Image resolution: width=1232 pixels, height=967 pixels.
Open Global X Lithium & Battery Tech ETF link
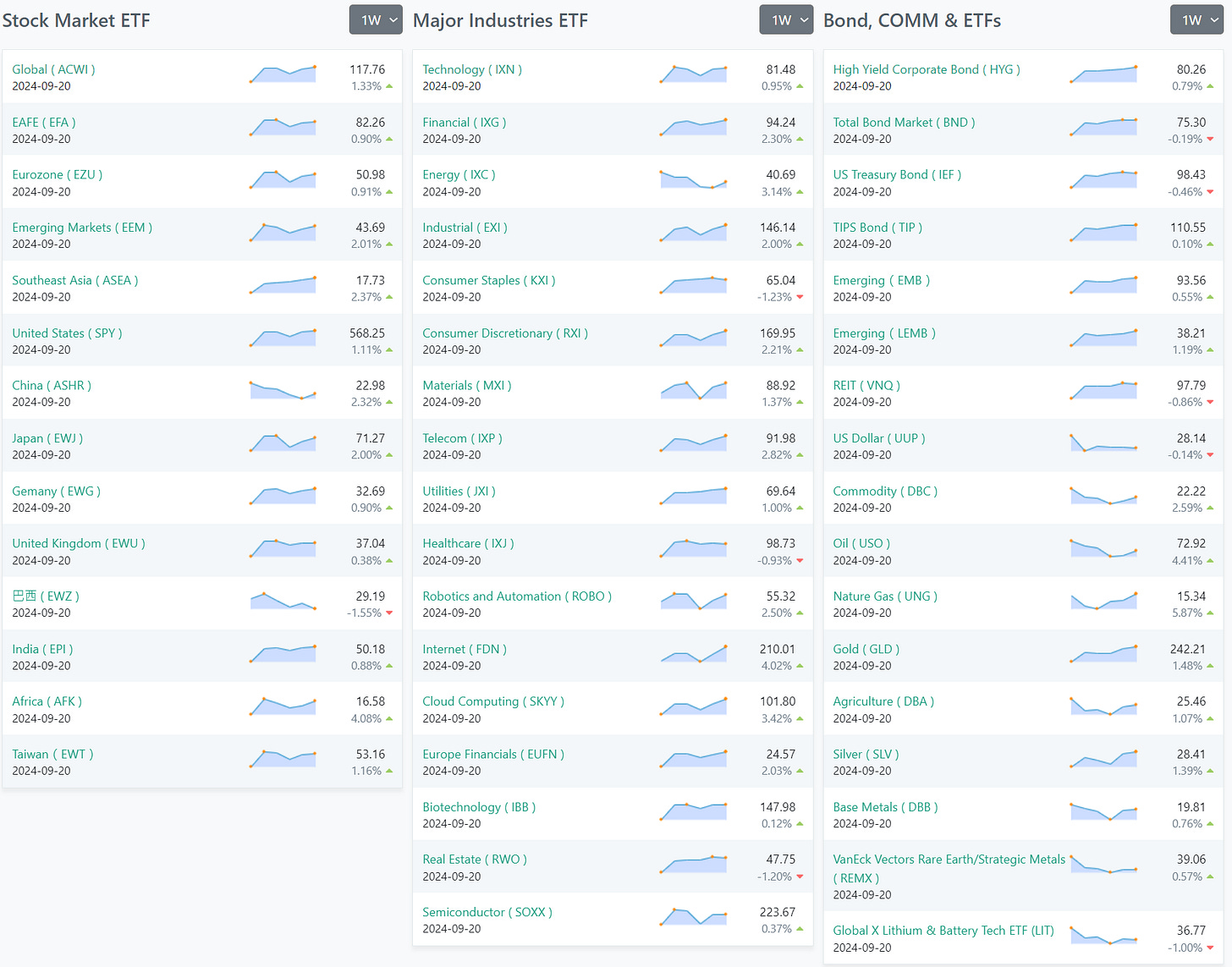click(x=943, y=930)
